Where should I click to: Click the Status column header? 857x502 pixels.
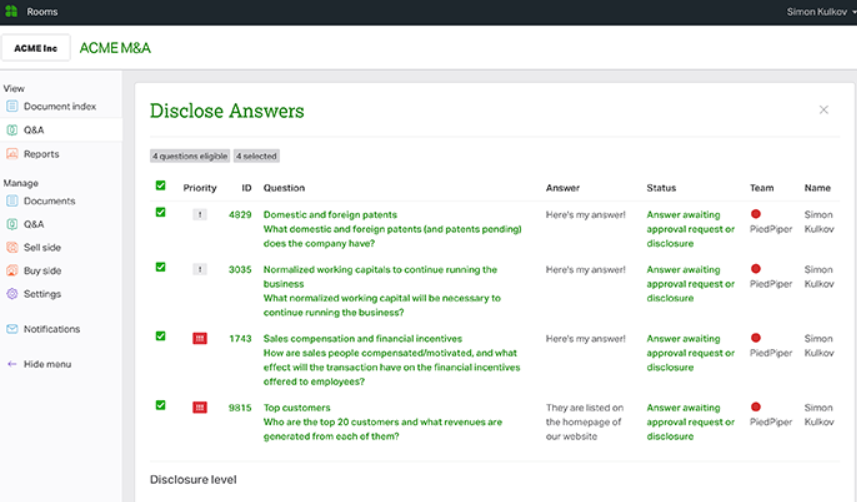pos(661,188)
